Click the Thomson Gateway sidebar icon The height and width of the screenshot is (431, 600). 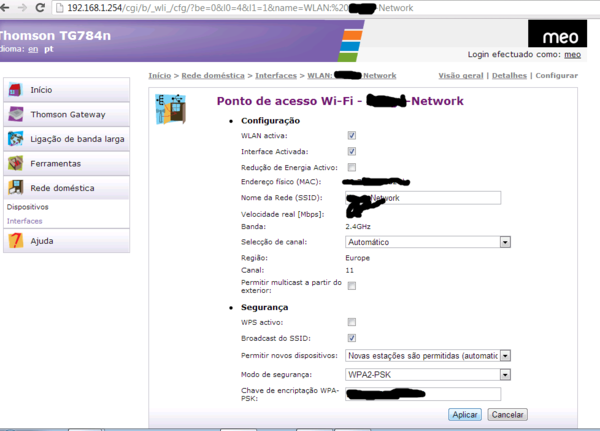click(16, 114)
